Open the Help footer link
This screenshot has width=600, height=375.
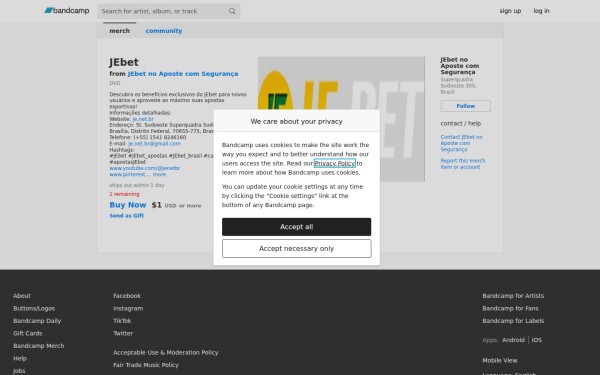[x=20, y=359]
